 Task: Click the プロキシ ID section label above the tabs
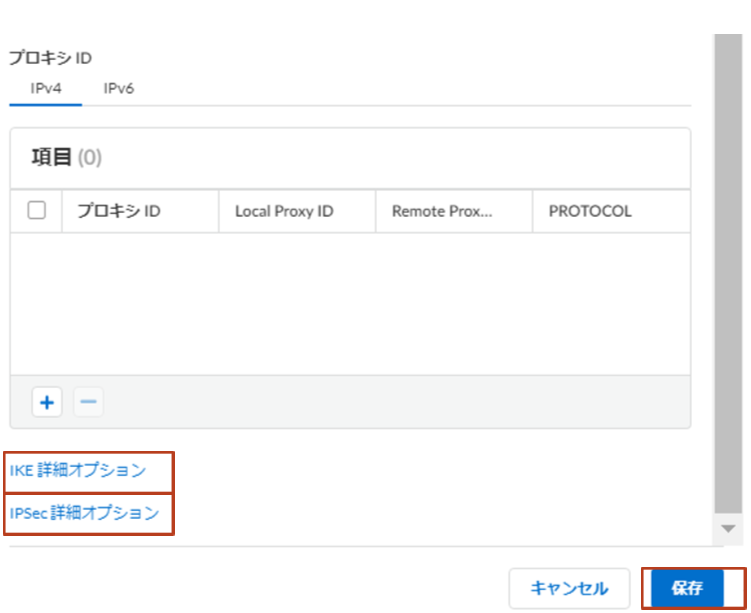(x=50, y=58)
